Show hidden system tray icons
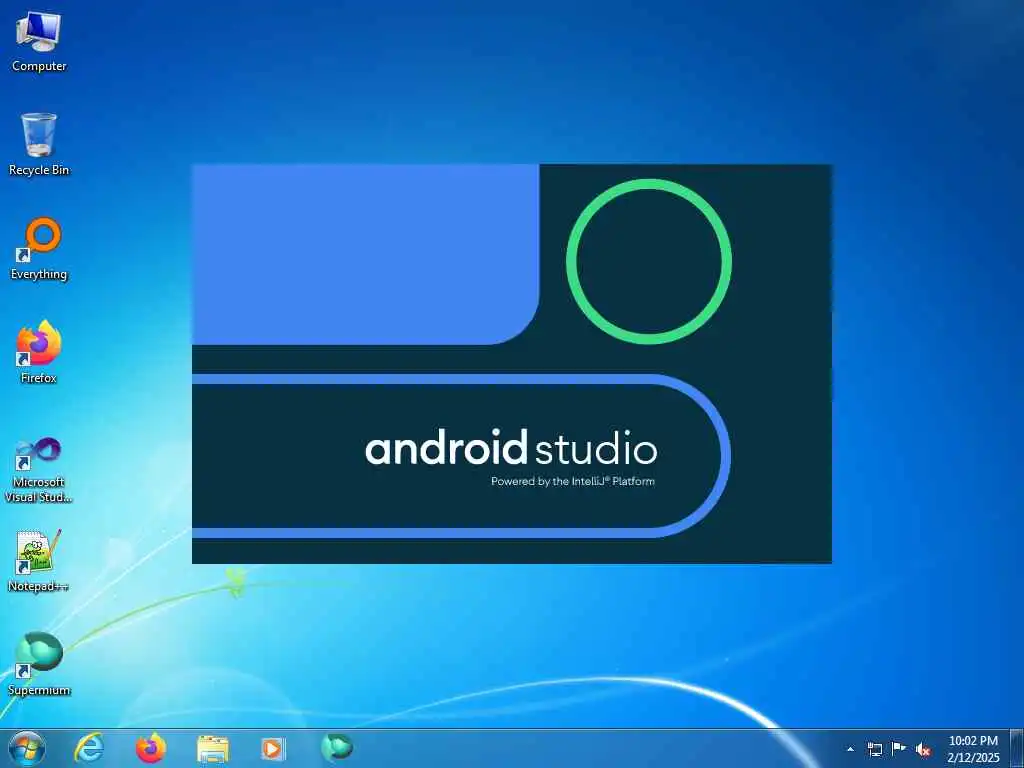The width and height of the screenshot is (1024, 768). click(x=850, y=749)
